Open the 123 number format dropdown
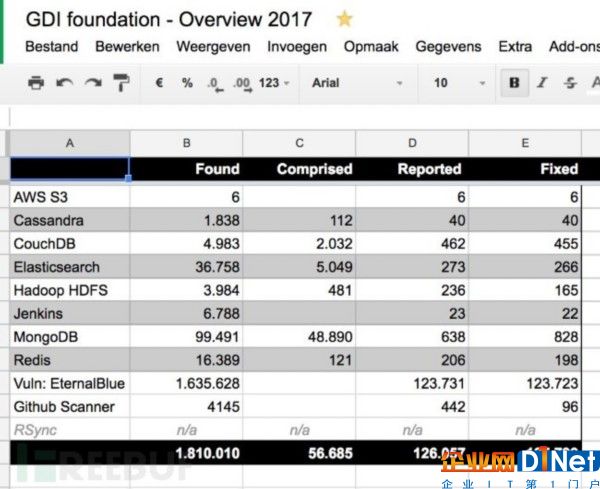 pos(274,83)
